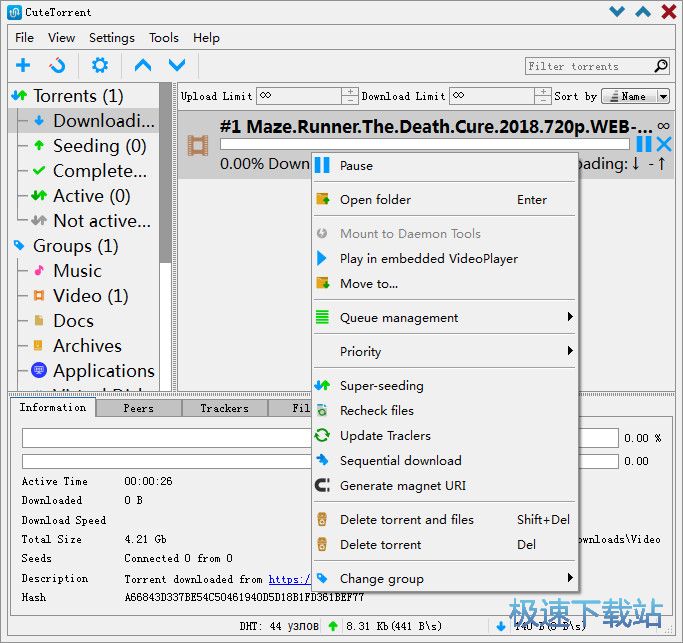Open settings via the gear toolbar icon

[x=100, y=66]
